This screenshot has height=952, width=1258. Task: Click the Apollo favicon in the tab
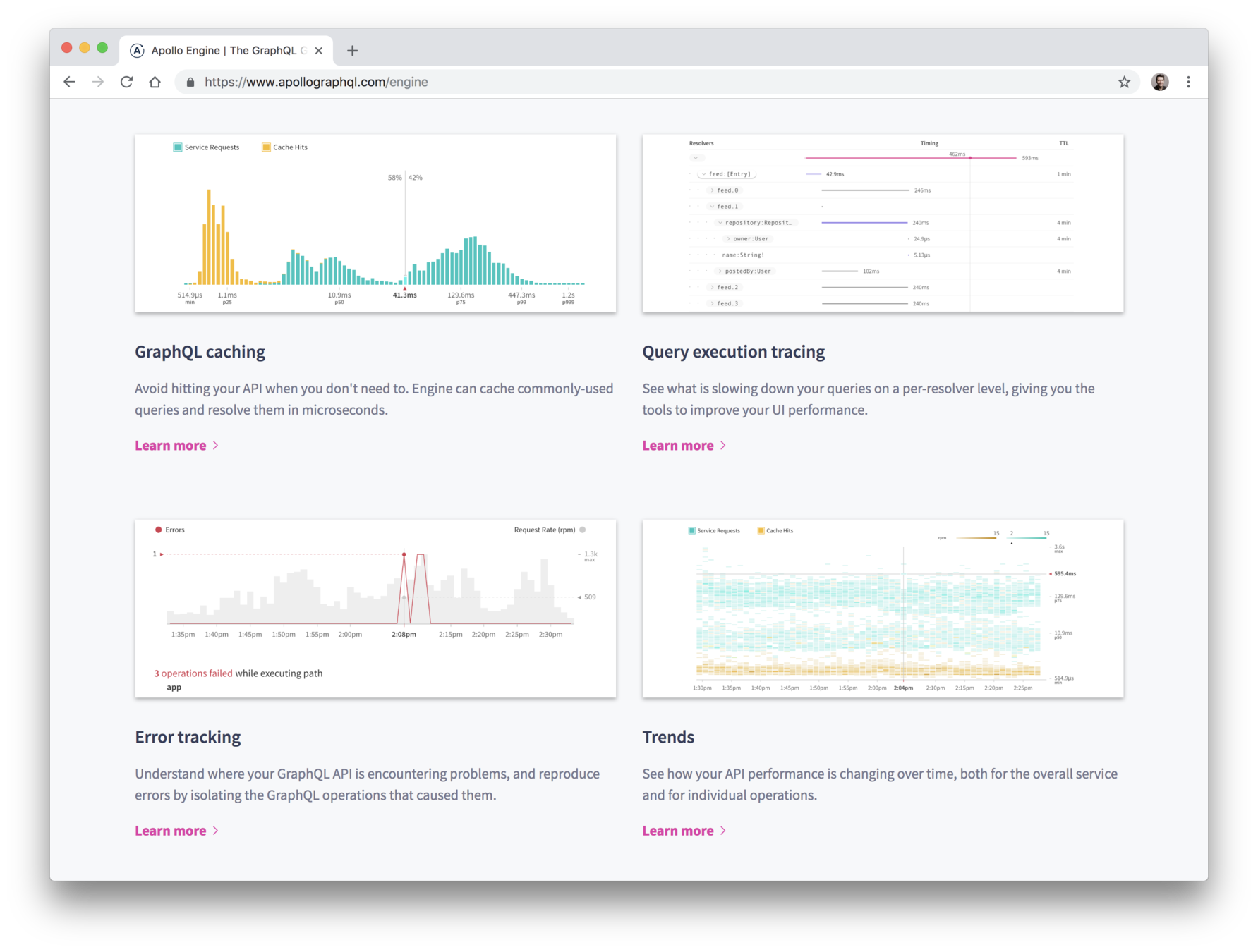[137, 51]
